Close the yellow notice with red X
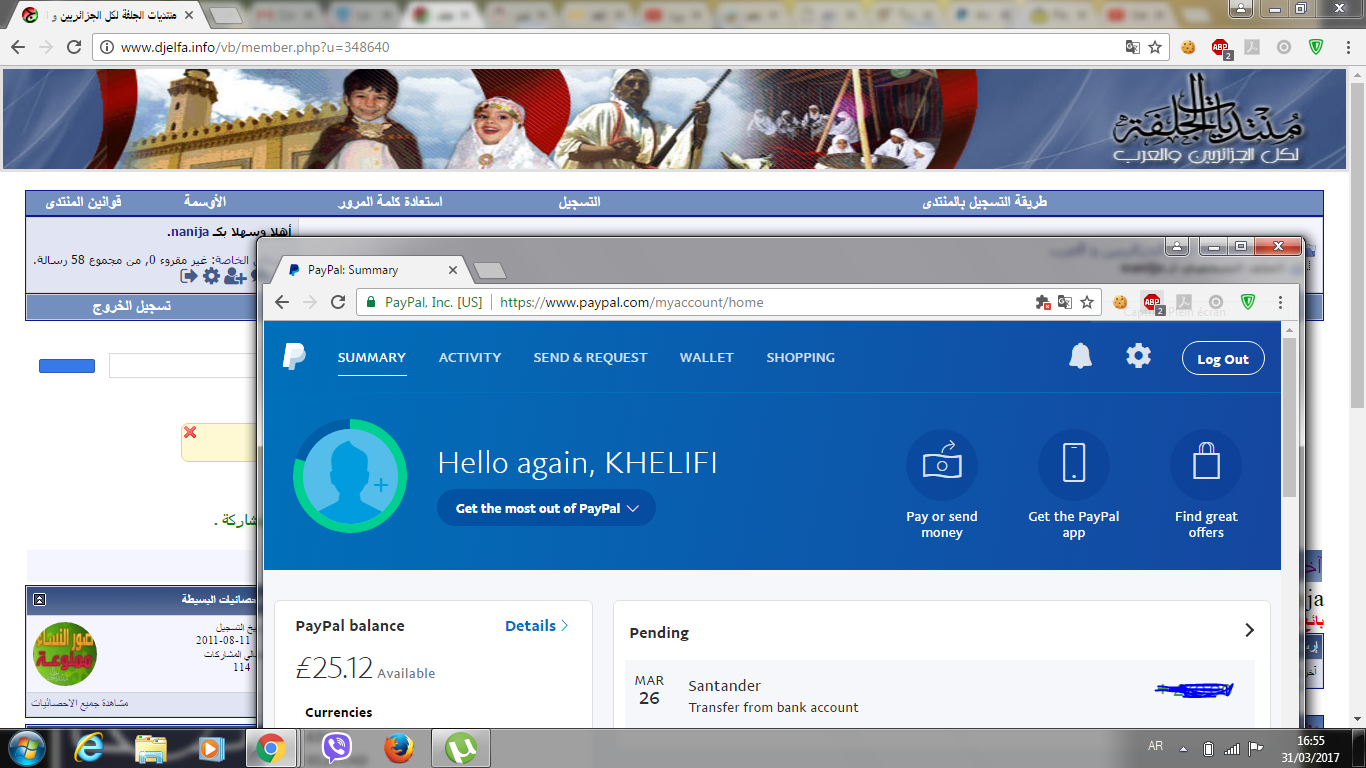This screenshot has height=768, width=1366. [190, 432]
